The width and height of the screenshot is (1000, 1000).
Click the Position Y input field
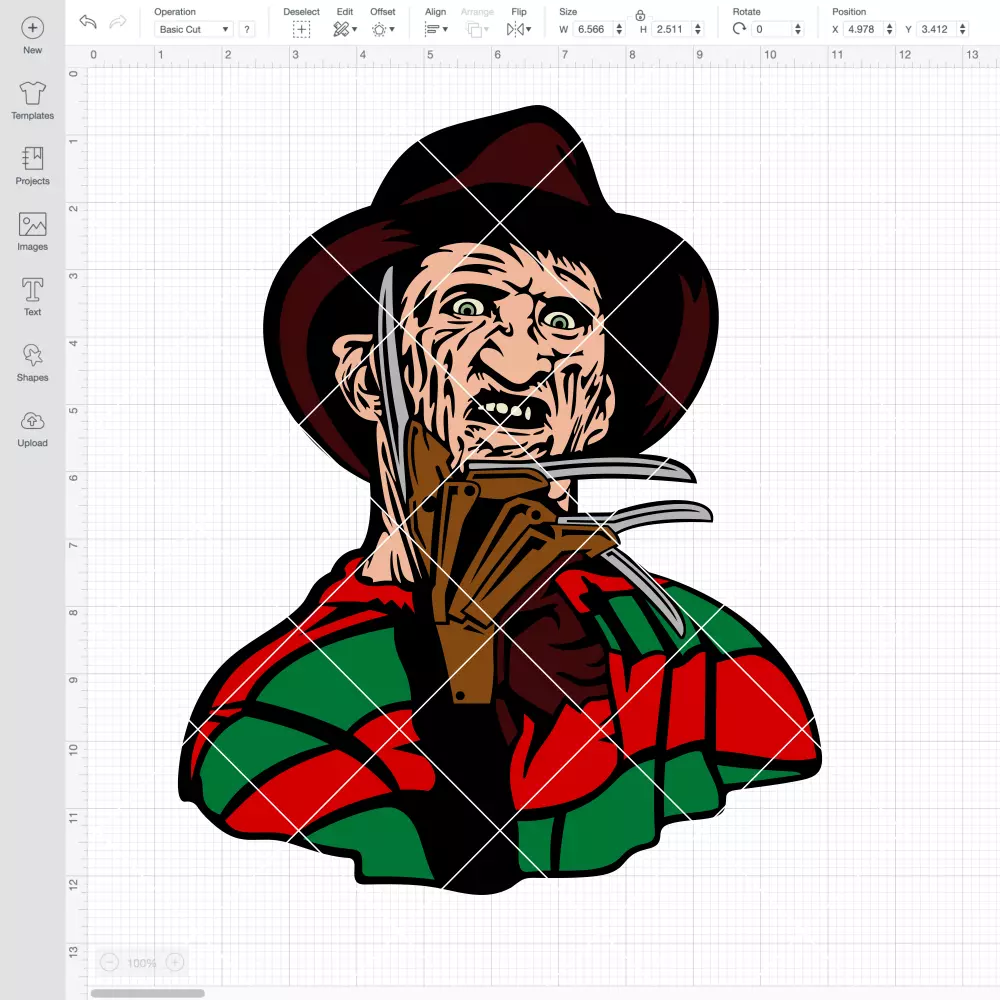pyautogui.click(x=937, y=29)
